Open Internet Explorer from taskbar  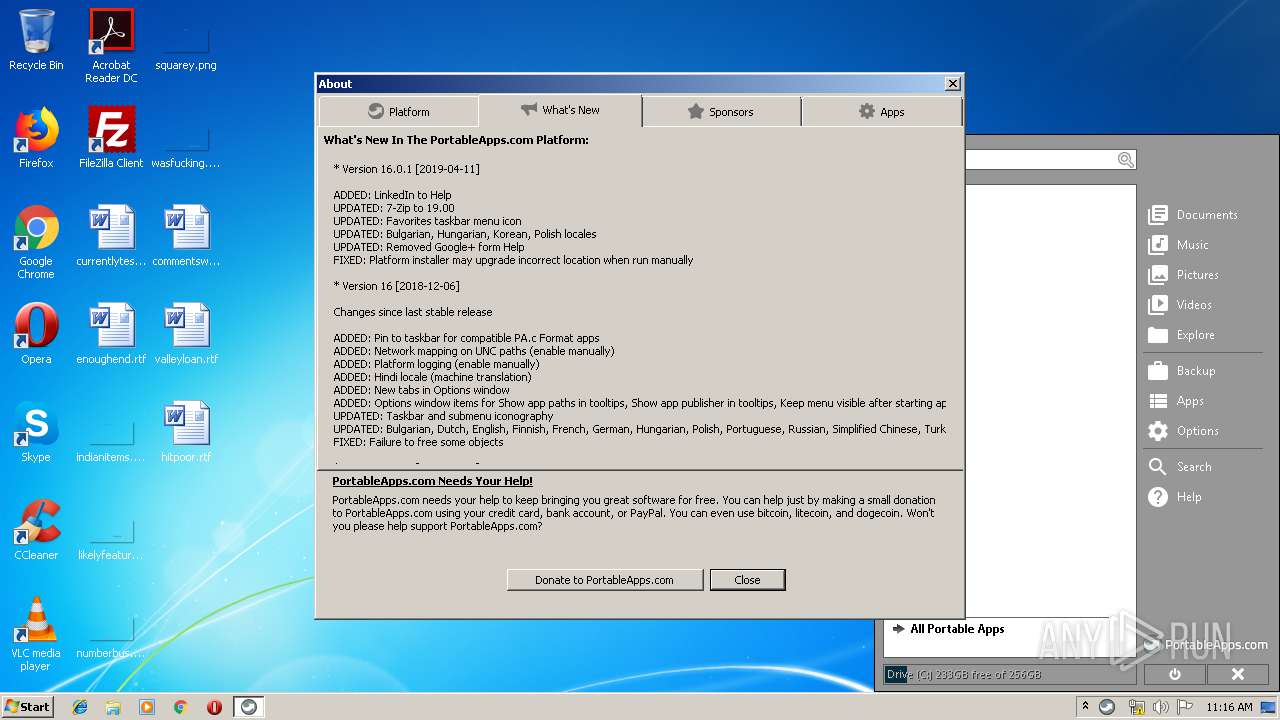[x=80, y=707]
